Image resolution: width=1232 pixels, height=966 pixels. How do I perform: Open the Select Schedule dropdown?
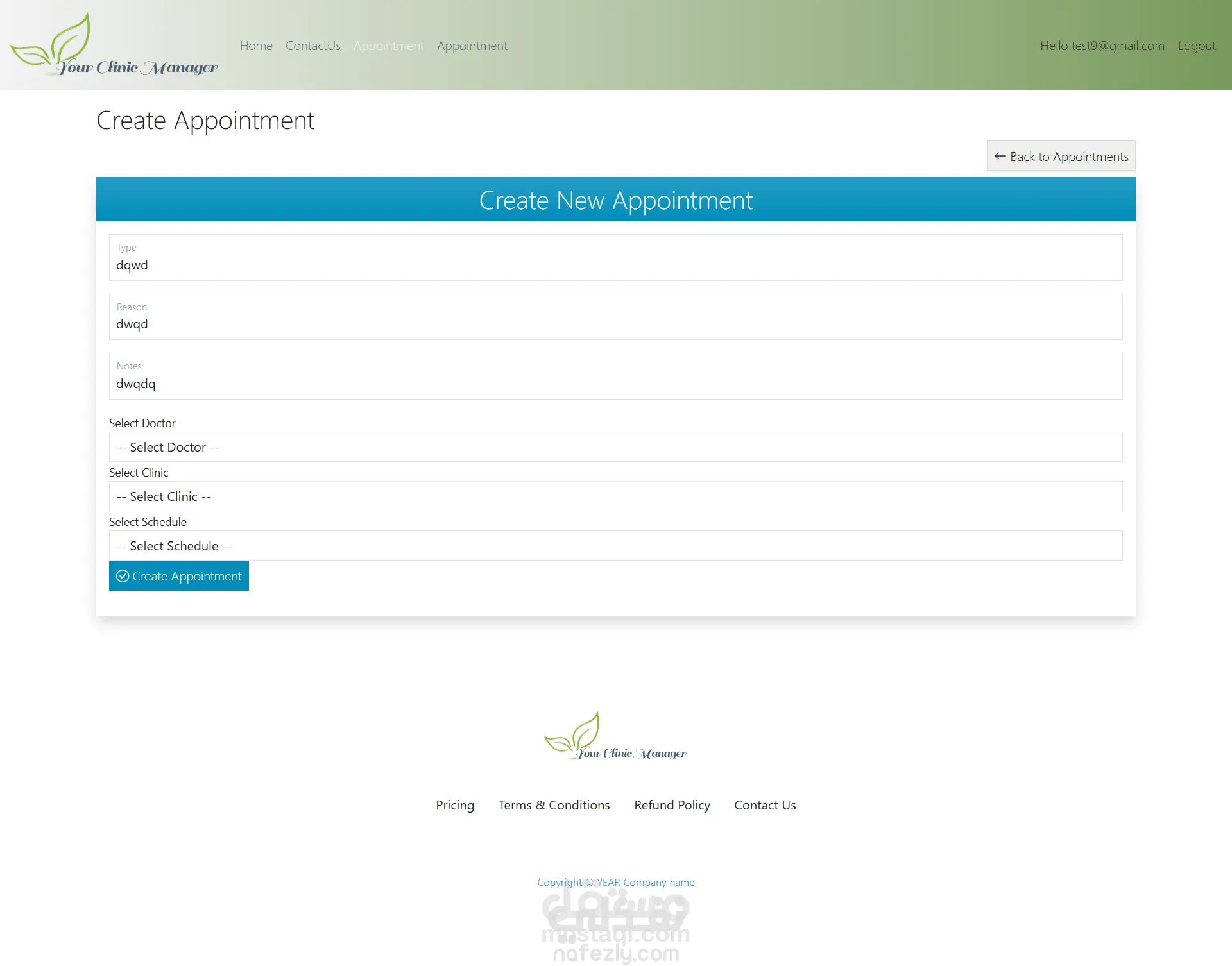615,546
